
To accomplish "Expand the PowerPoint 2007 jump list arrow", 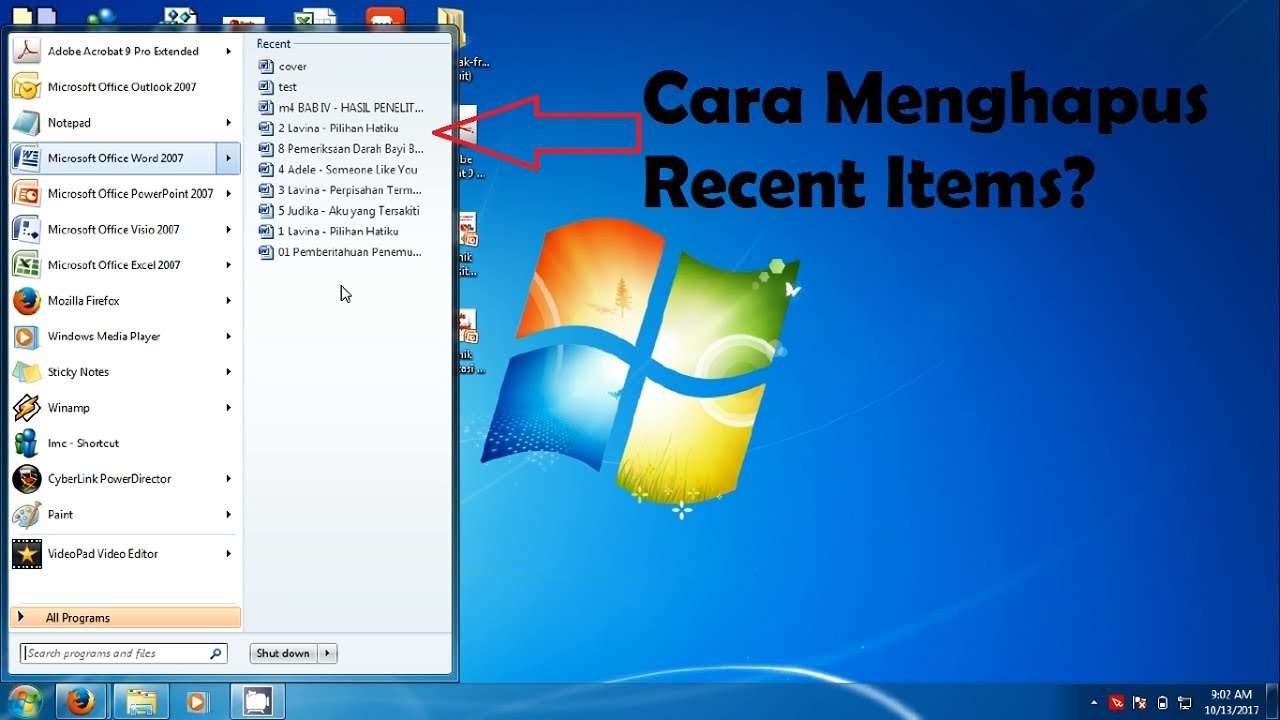I will 229,194.
